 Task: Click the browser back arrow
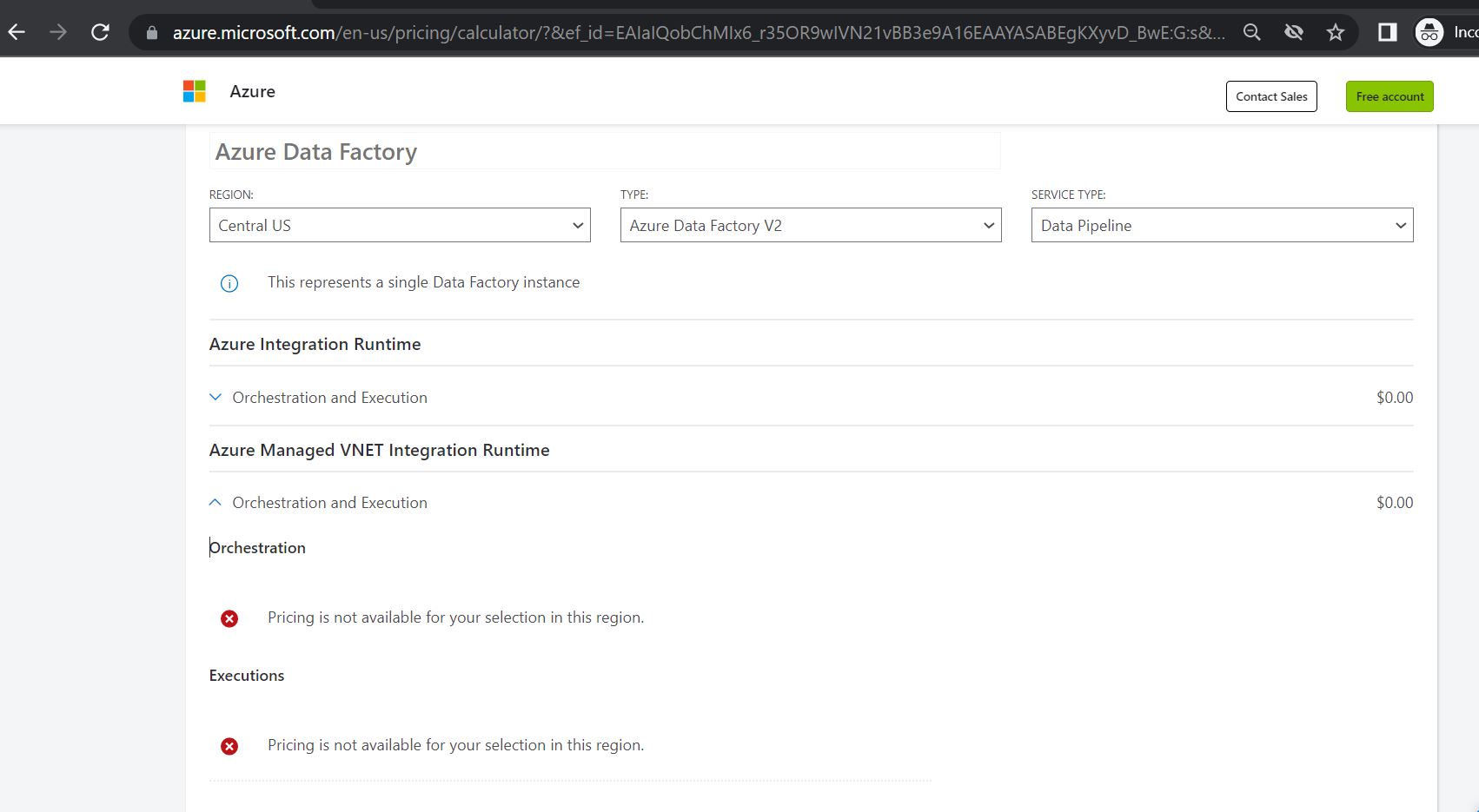tap(16, 31)
